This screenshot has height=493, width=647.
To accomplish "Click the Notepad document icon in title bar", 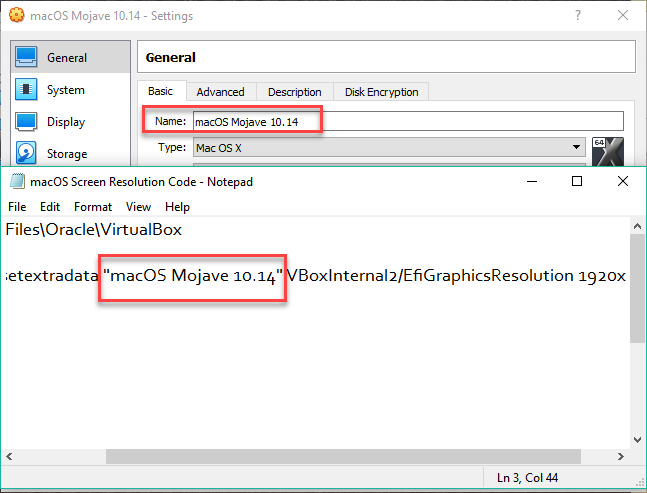I will [17, 182].
